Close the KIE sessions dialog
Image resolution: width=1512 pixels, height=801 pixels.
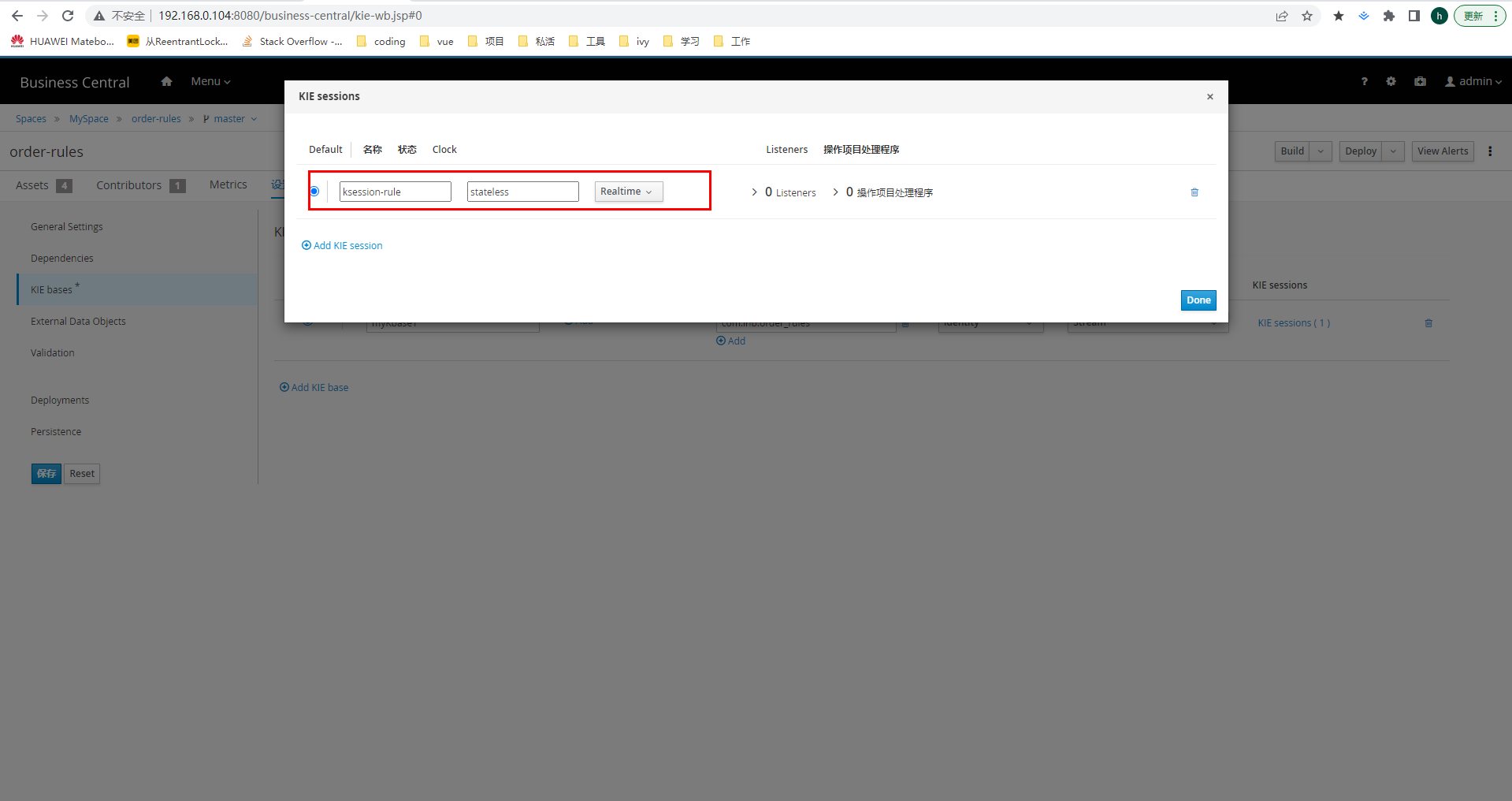1209,97
